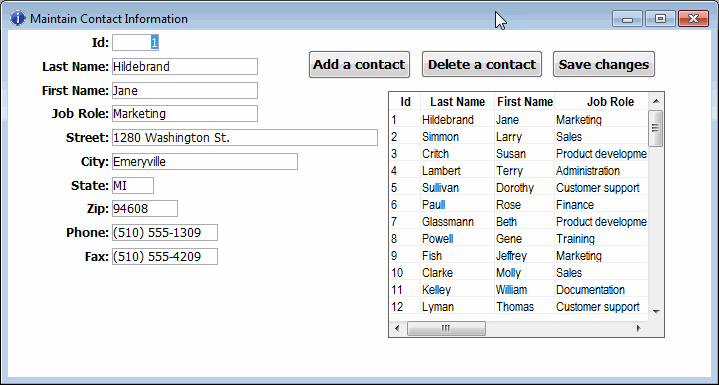Screen dimensions: 719x385
Task: Click the table's scroll up arrow
Action: tap(656, 101)
